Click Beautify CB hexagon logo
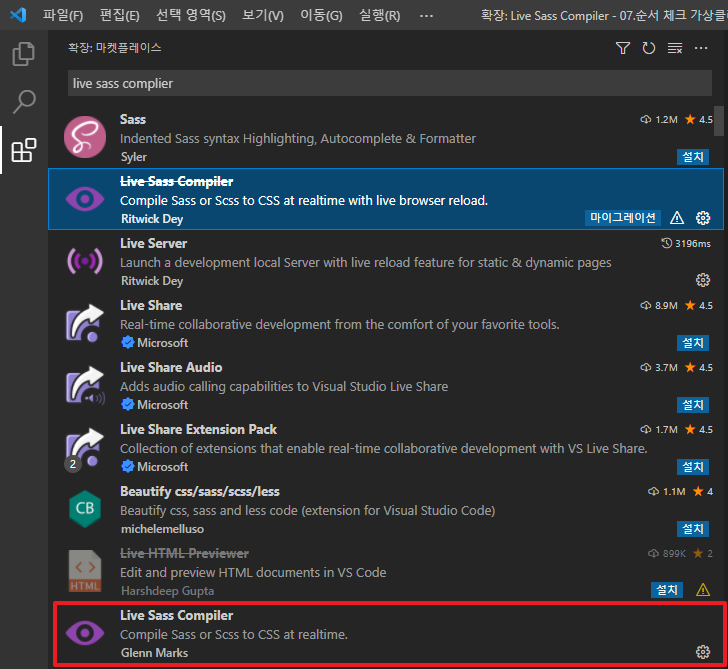The width and height of the screenshot is (728, 669). [x=85, y=509]
